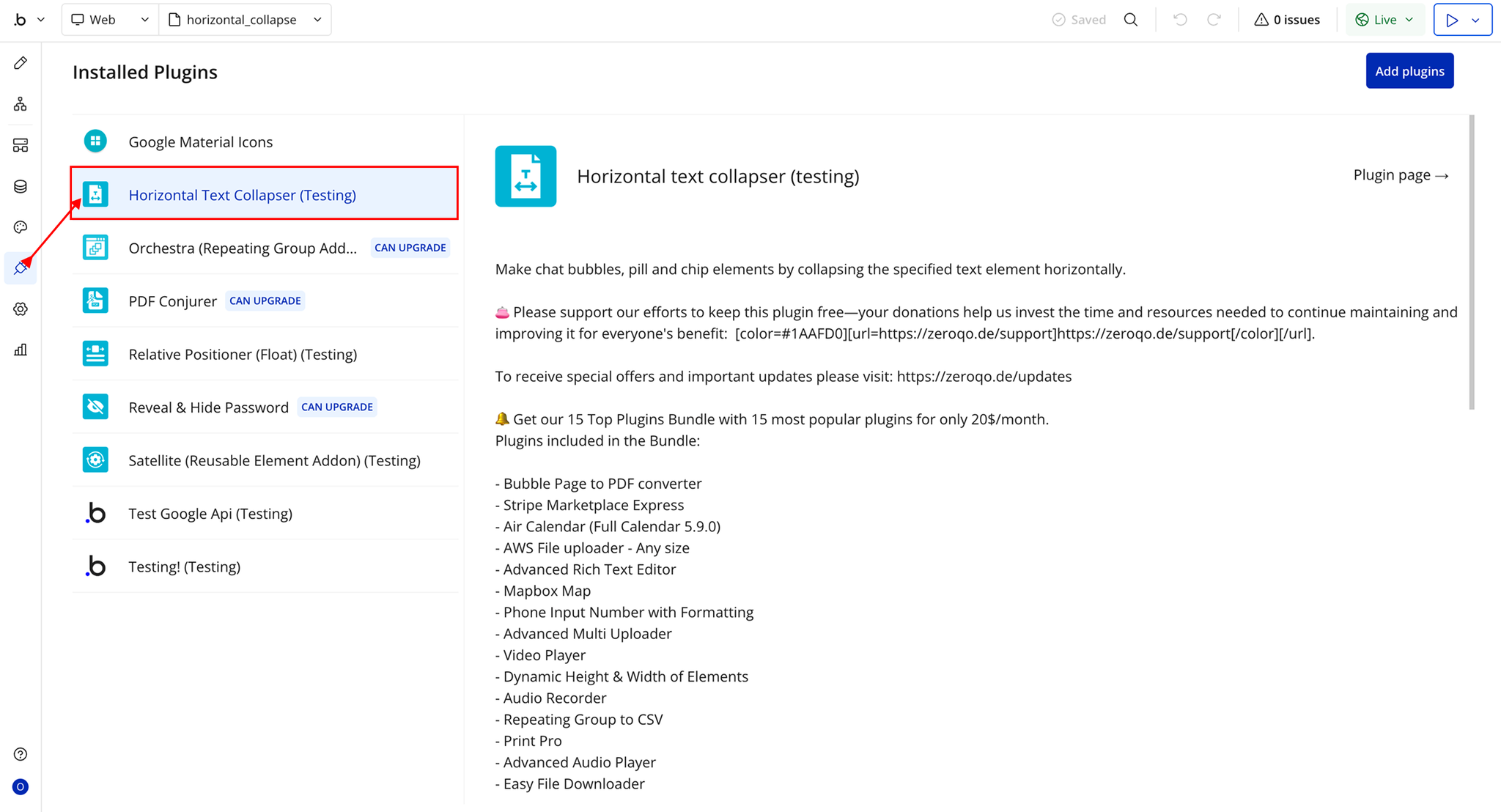Expand the Live version dropdown
Screen dimensions: 1501x812
(1384, 20)
